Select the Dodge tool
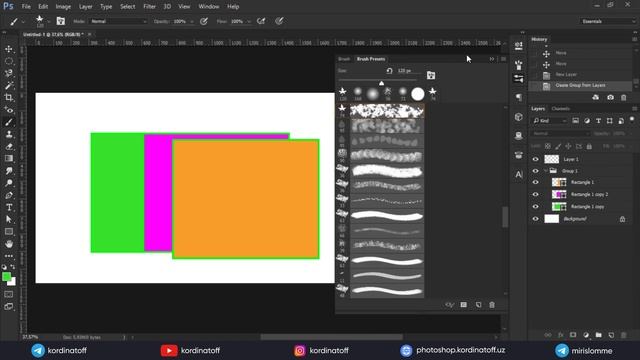 pos(9,183)
